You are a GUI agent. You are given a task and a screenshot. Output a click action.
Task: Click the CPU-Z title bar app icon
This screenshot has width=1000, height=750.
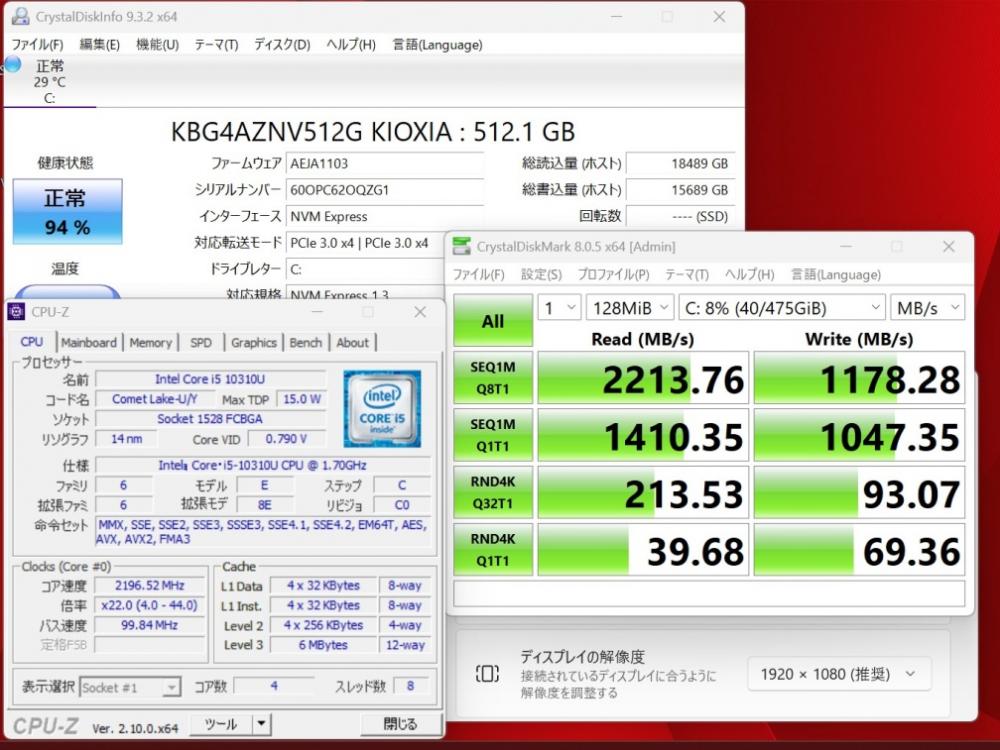point(16,312)
